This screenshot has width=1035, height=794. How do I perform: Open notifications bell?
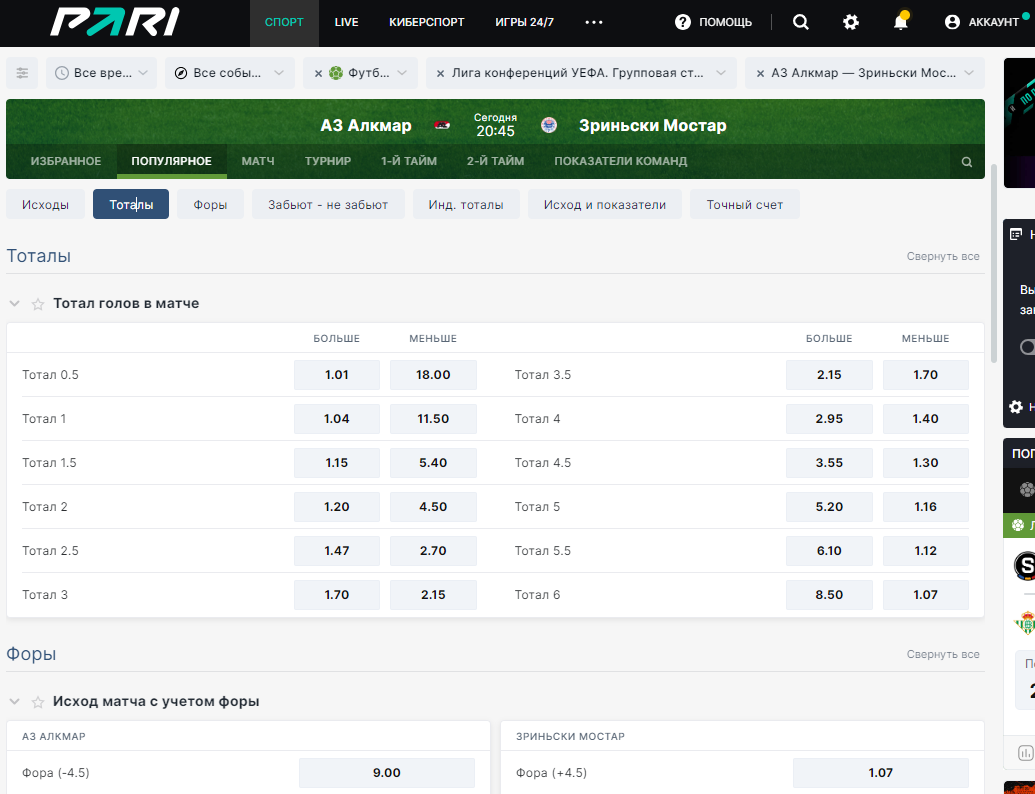click(900, 22)
